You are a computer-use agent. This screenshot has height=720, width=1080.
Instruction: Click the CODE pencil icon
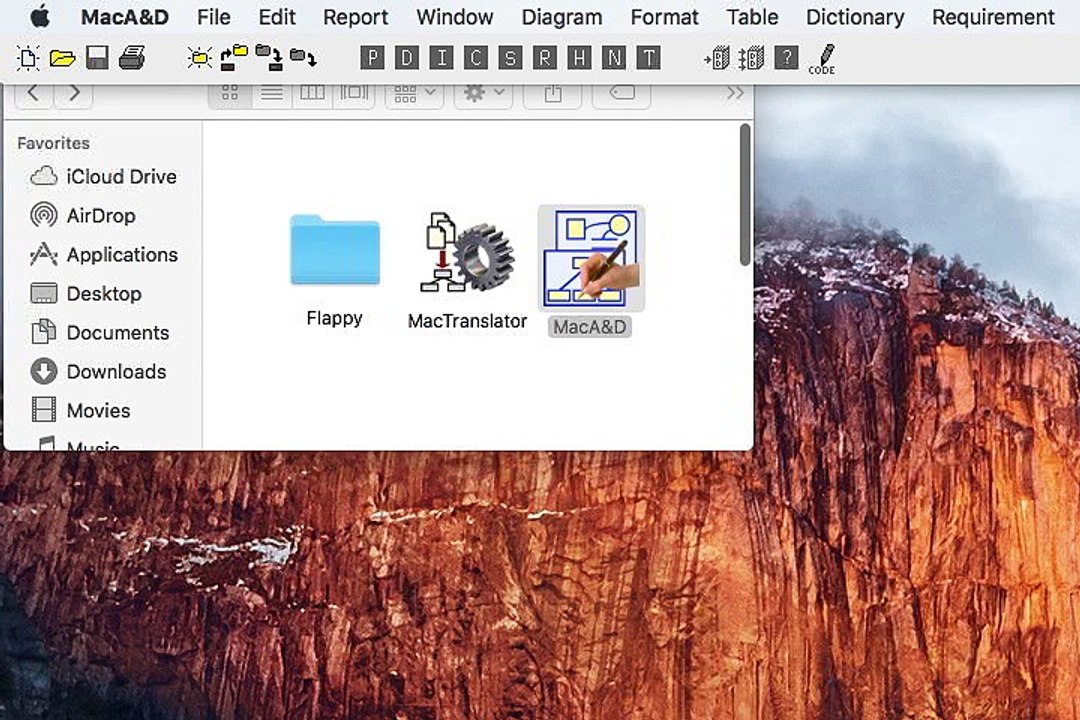tap(822, 59)
